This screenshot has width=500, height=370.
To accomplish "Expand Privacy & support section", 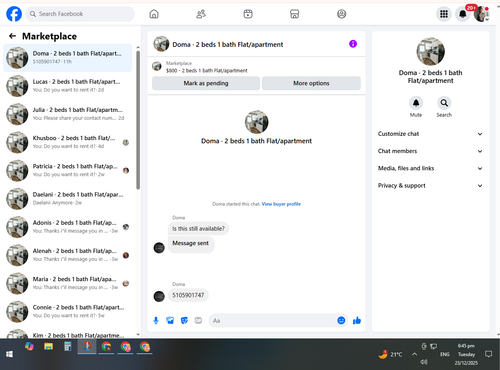I will pyautogui.click(x=430, y=186).
